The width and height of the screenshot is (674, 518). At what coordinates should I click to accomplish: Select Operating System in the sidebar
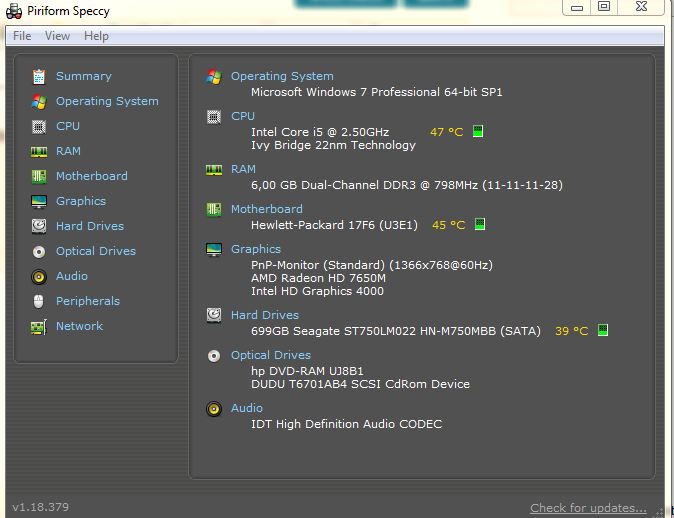tap(107, 101)
